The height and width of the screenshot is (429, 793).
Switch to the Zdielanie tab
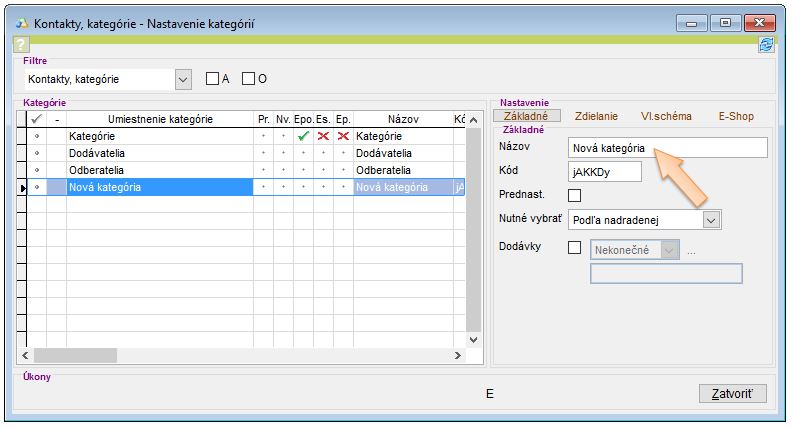coord(597,117)
